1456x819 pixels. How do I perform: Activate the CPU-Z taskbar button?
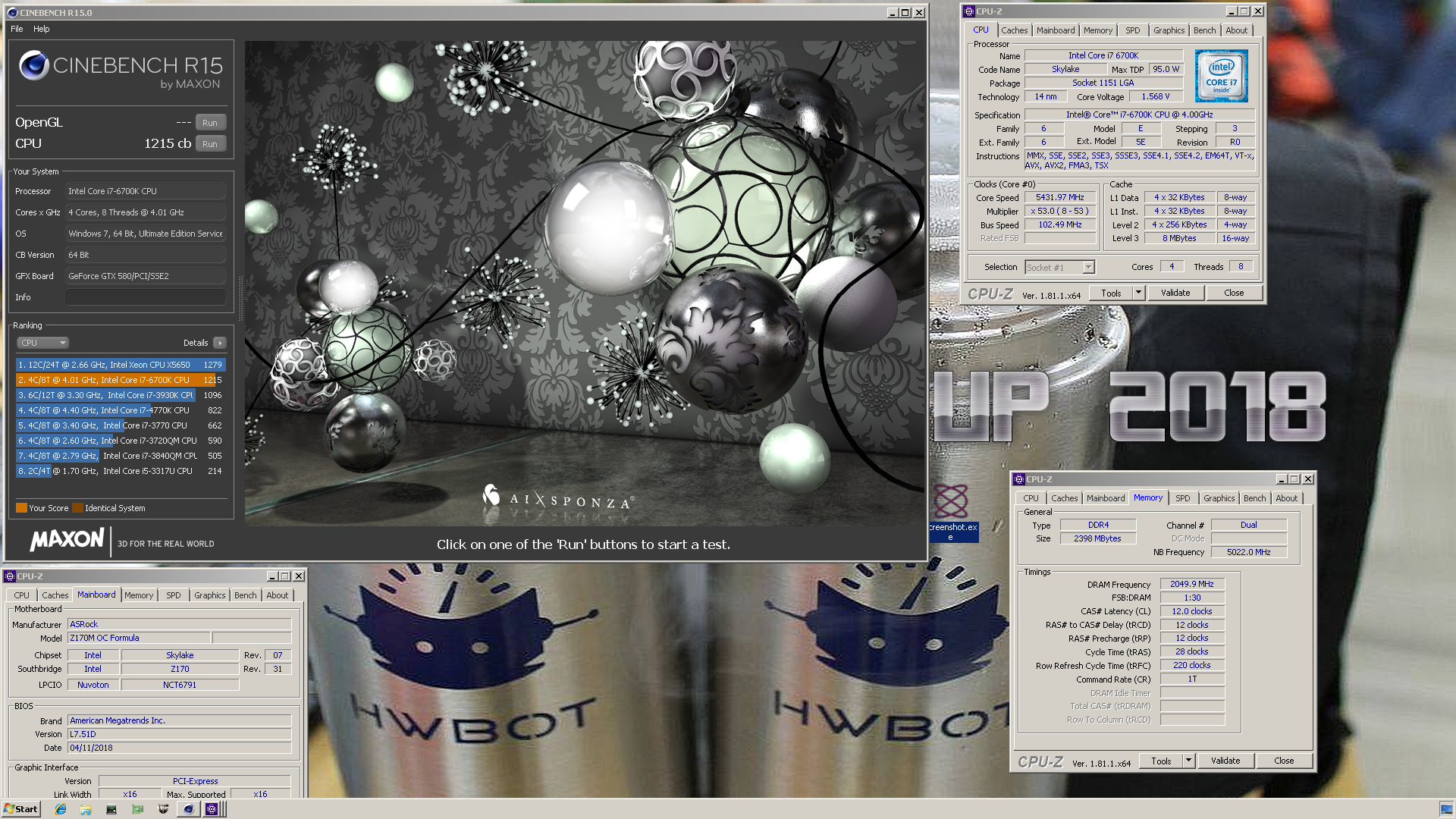point(212,809)
